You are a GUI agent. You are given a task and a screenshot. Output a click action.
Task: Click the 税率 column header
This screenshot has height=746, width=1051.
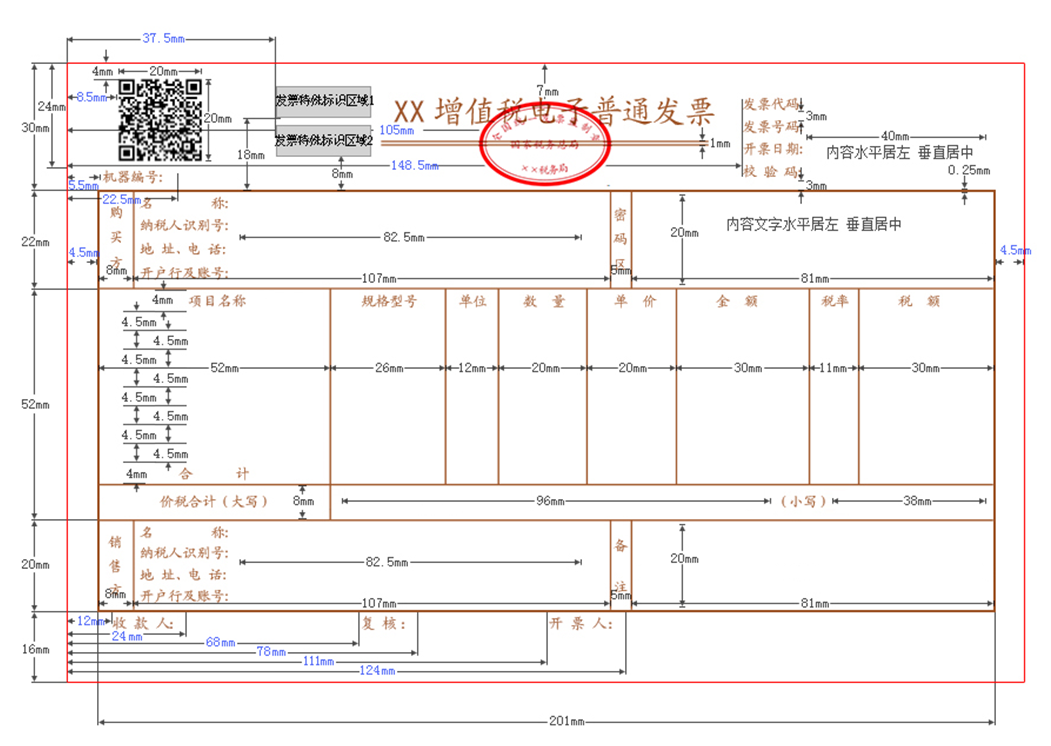click(x=835, y=301)
